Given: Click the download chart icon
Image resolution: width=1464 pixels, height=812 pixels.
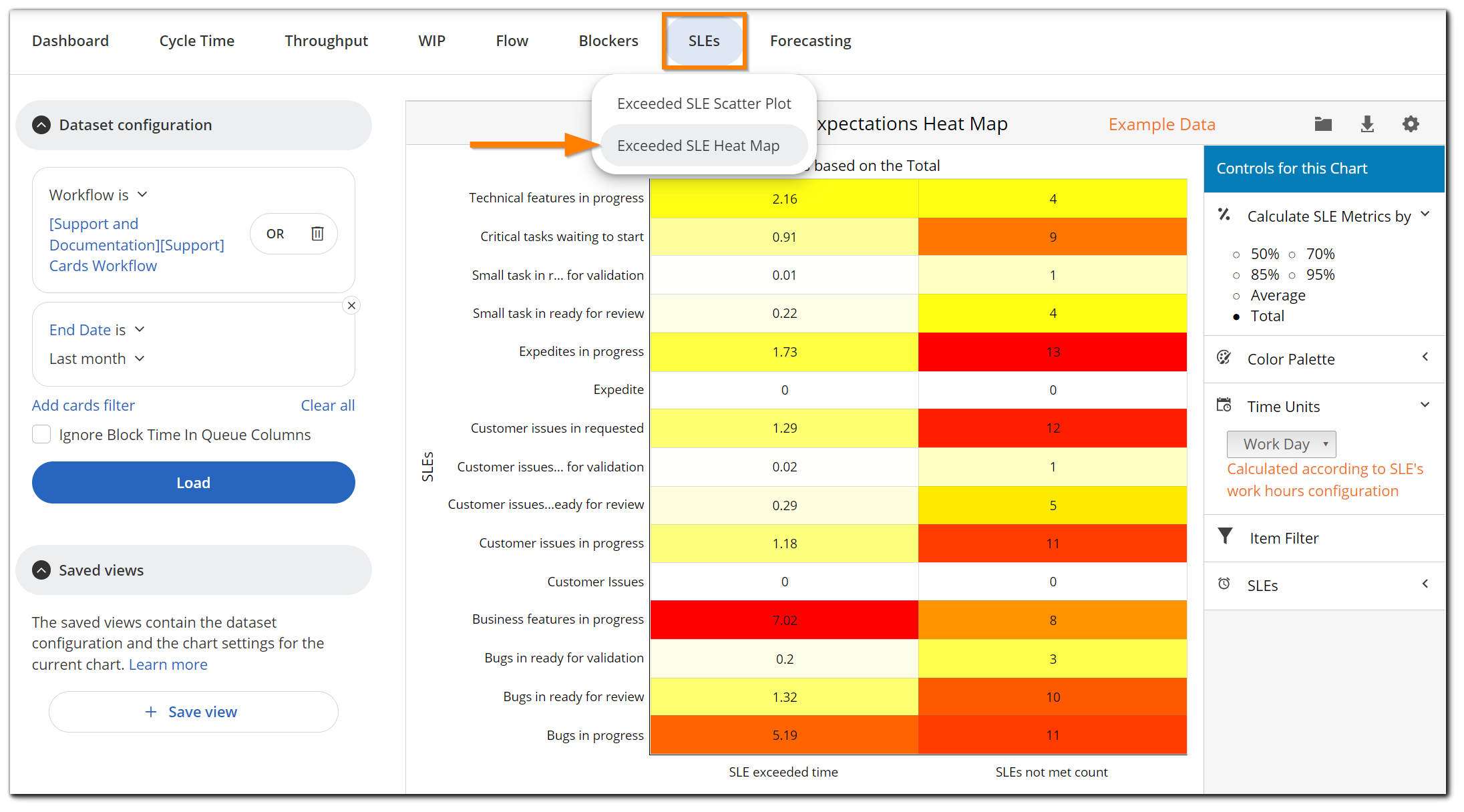Looking at the screenshot, I should coord(1367,124).
